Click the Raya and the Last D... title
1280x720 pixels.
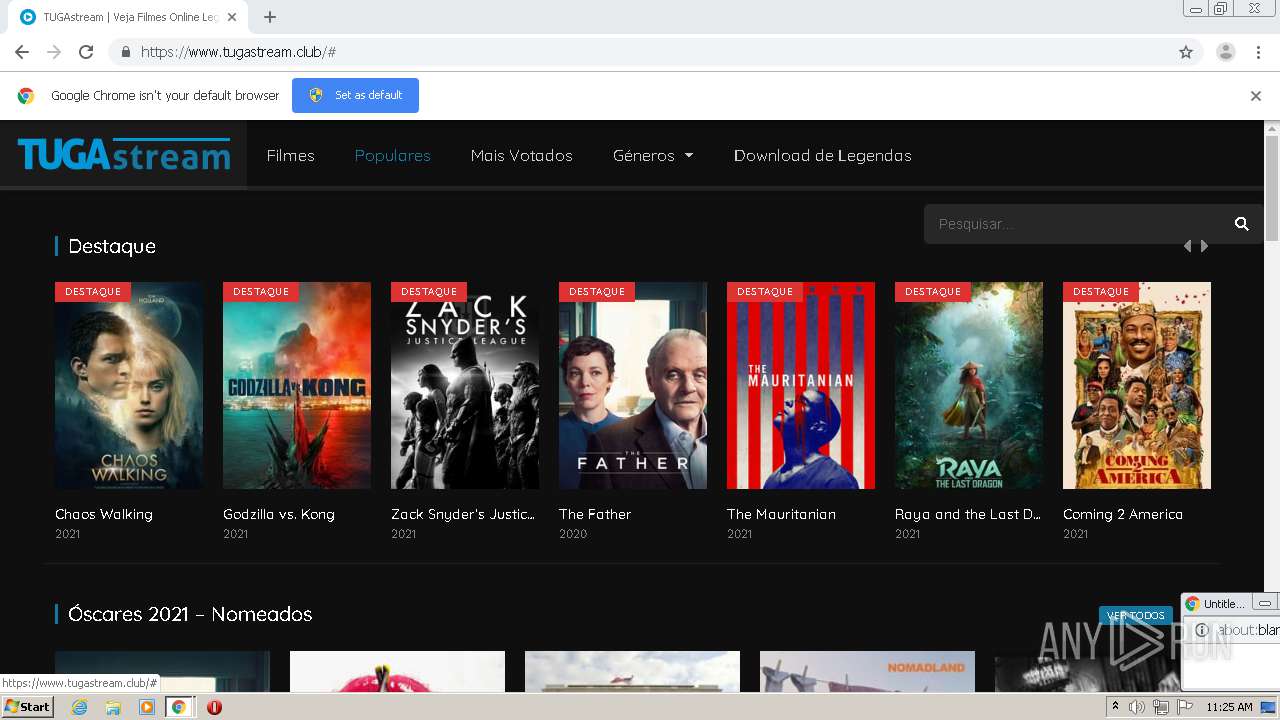[x=968, y=514]
